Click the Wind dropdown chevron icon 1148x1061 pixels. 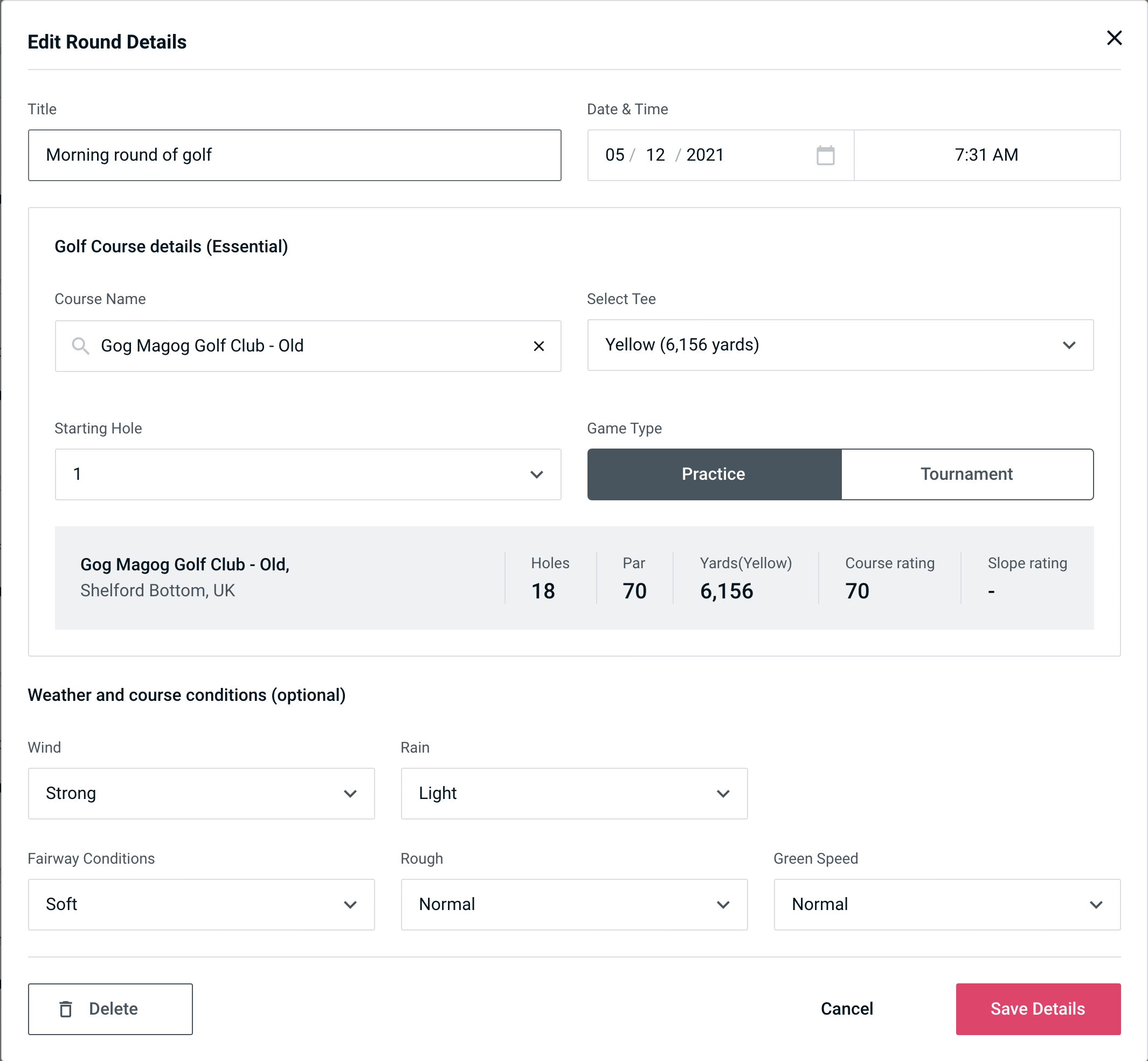tap(351, 794)
